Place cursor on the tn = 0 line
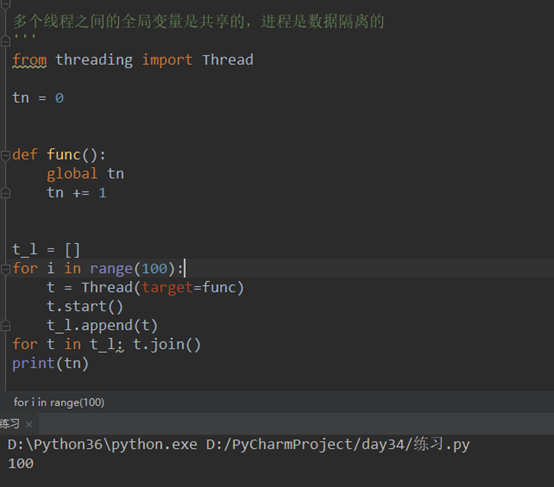 [38, 98]
